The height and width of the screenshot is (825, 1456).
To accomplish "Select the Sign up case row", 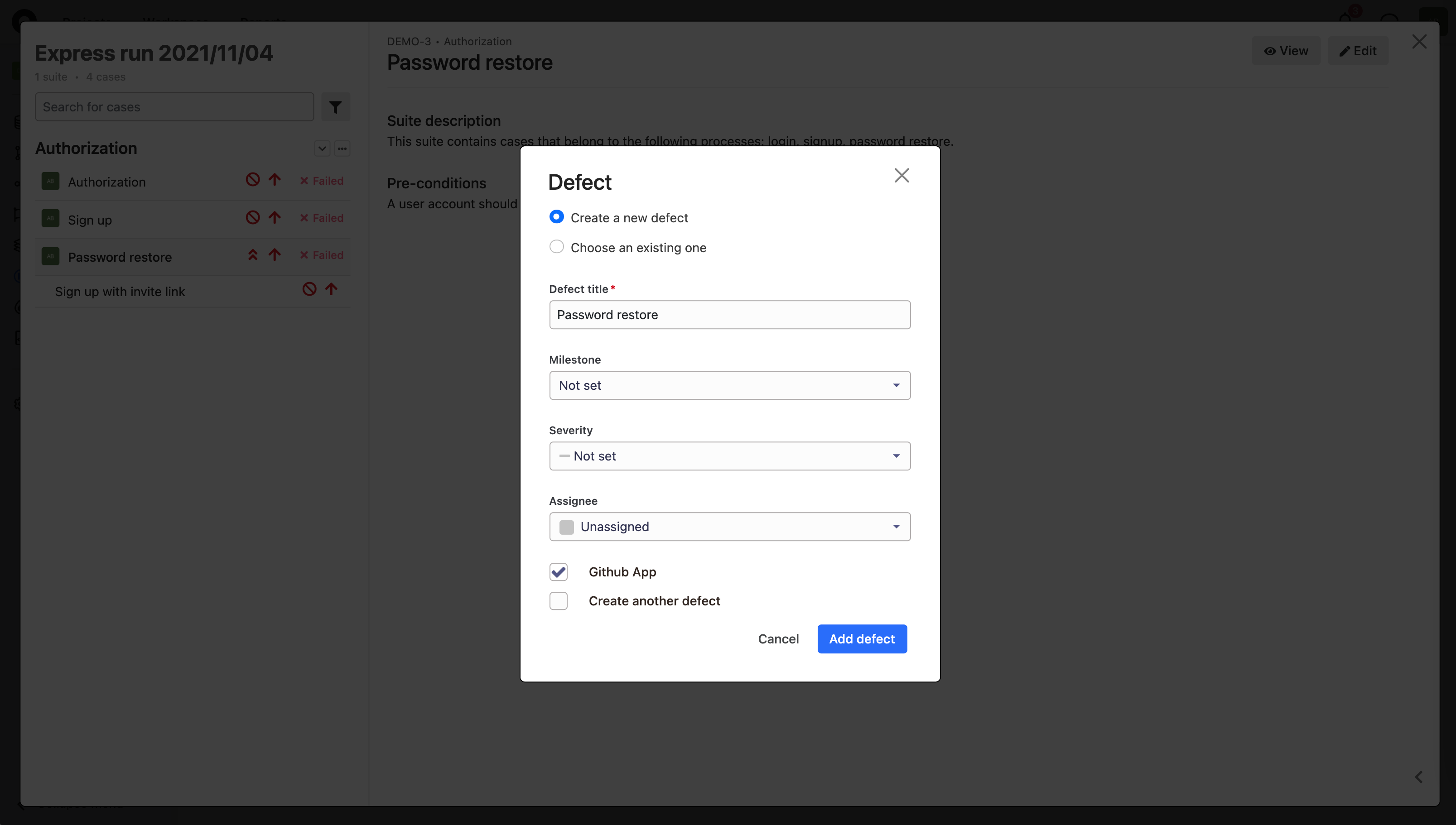I will click(193, 219).
